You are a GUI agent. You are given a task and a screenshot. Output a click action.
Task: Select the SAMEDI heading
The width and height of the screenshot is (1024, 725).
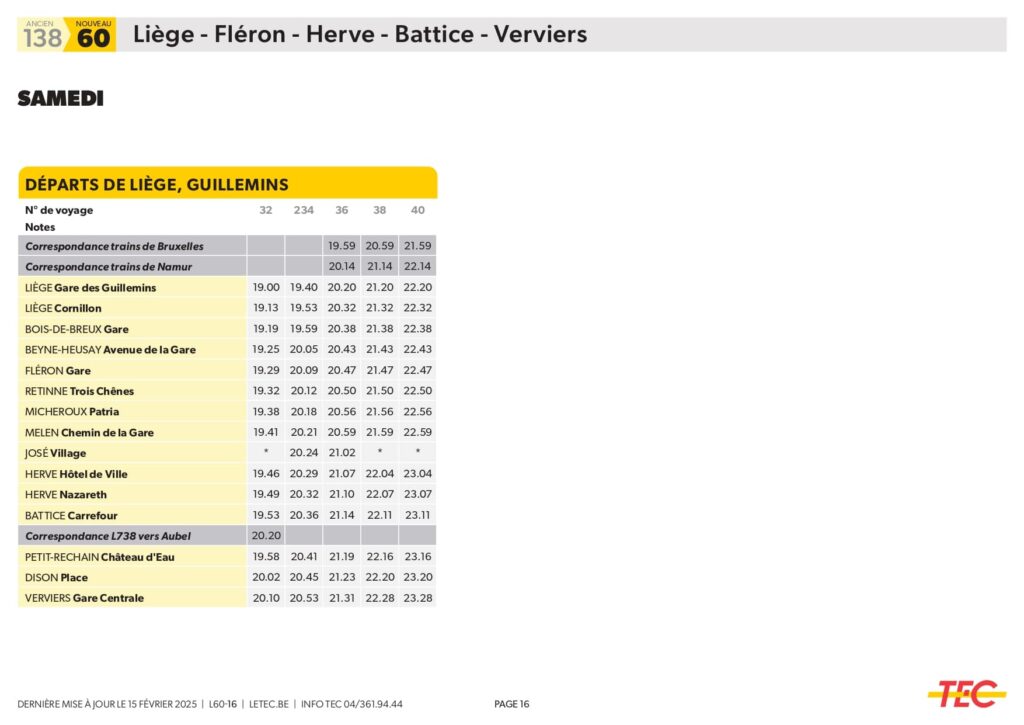pos(60,99)
